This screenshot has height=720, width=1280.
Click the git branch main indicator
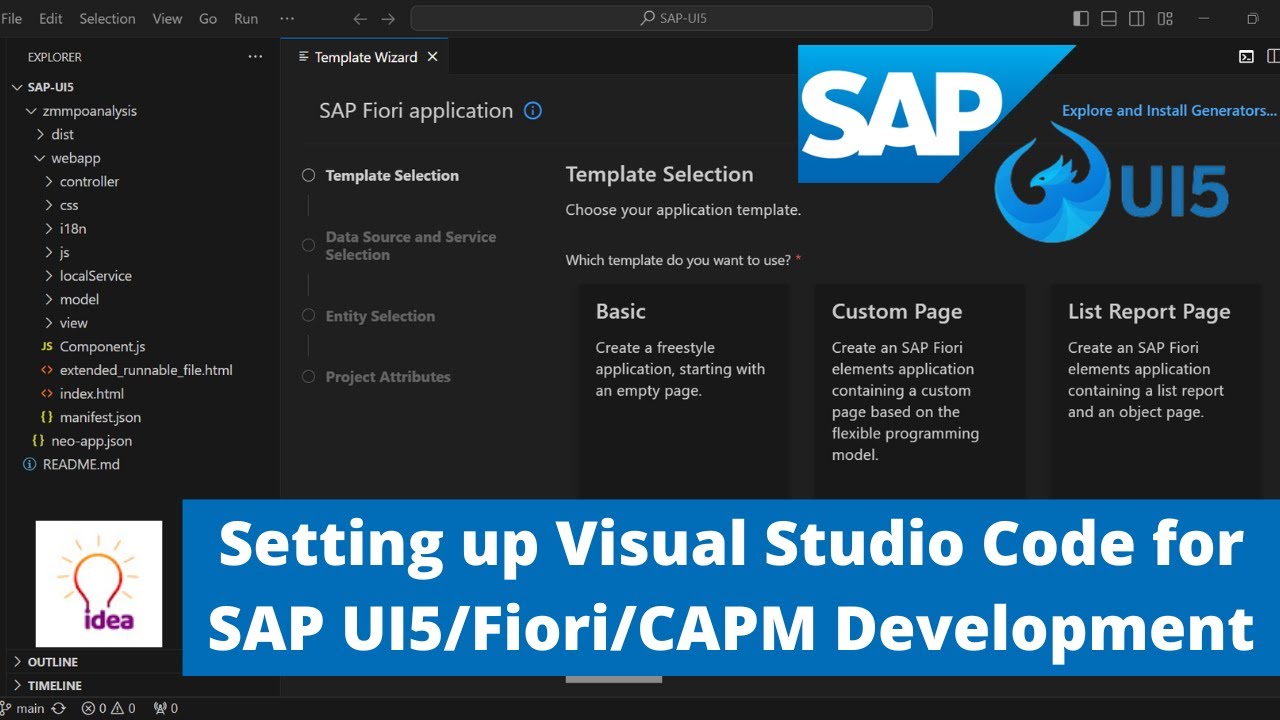click(23, 708)
